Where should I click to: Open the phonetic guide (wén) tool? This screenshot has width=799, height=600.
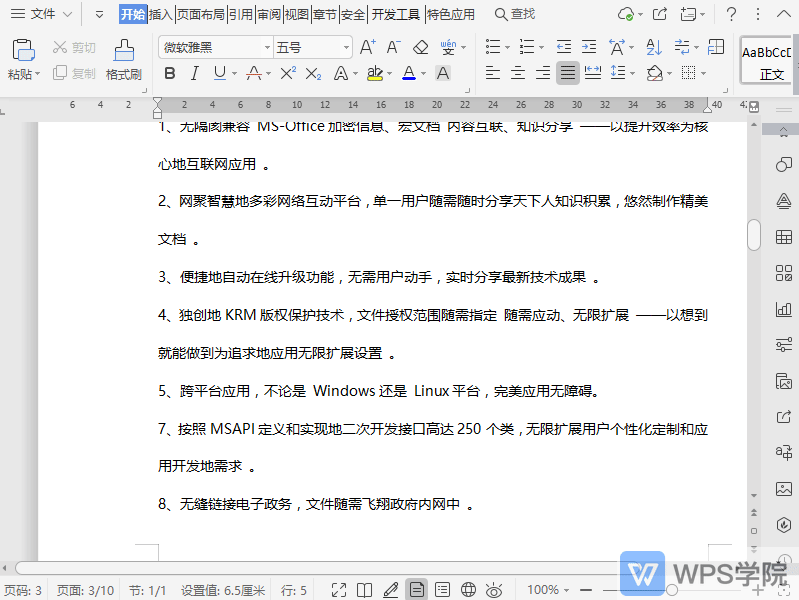tap(448, 47)
